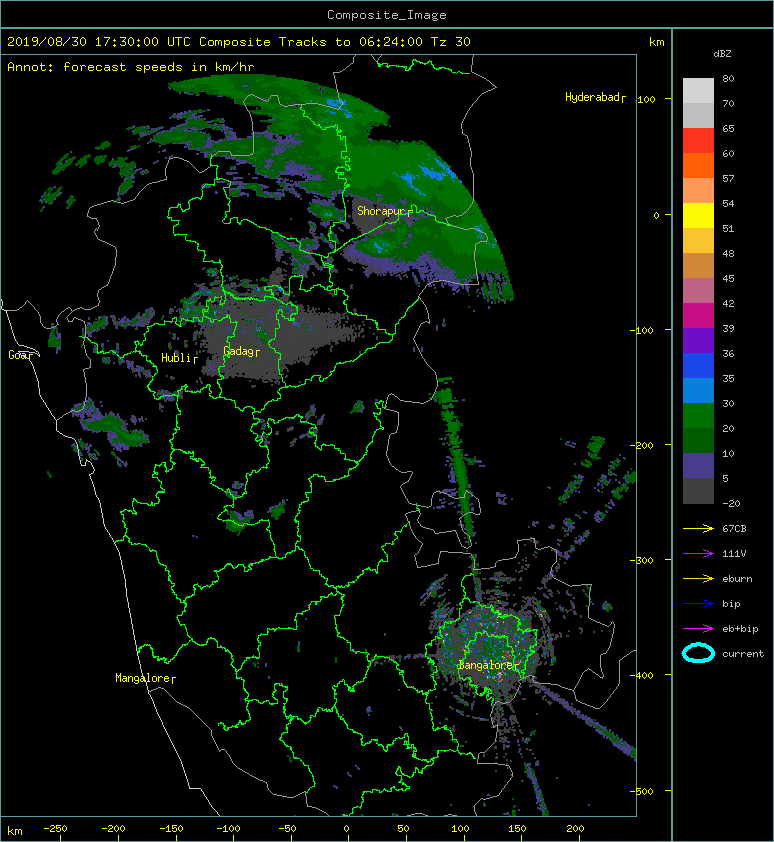774x842 pixels.
Task: Click the -250 tick on horizontal axis
Action: pos(55,829)
